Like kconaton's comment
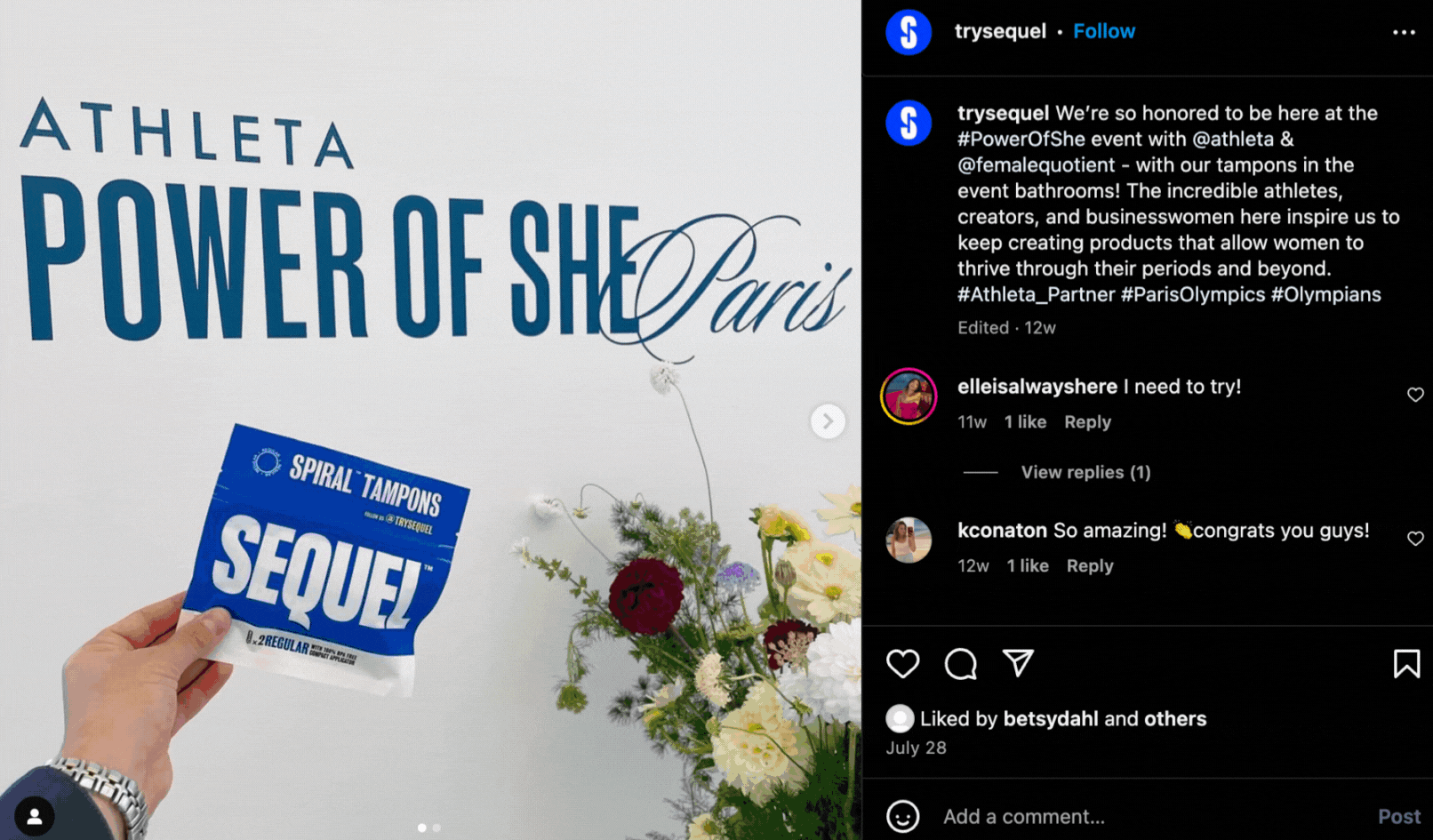The width and height of the screenshot is (1433, 840). pyautogui.click(x=1415, y=539)
